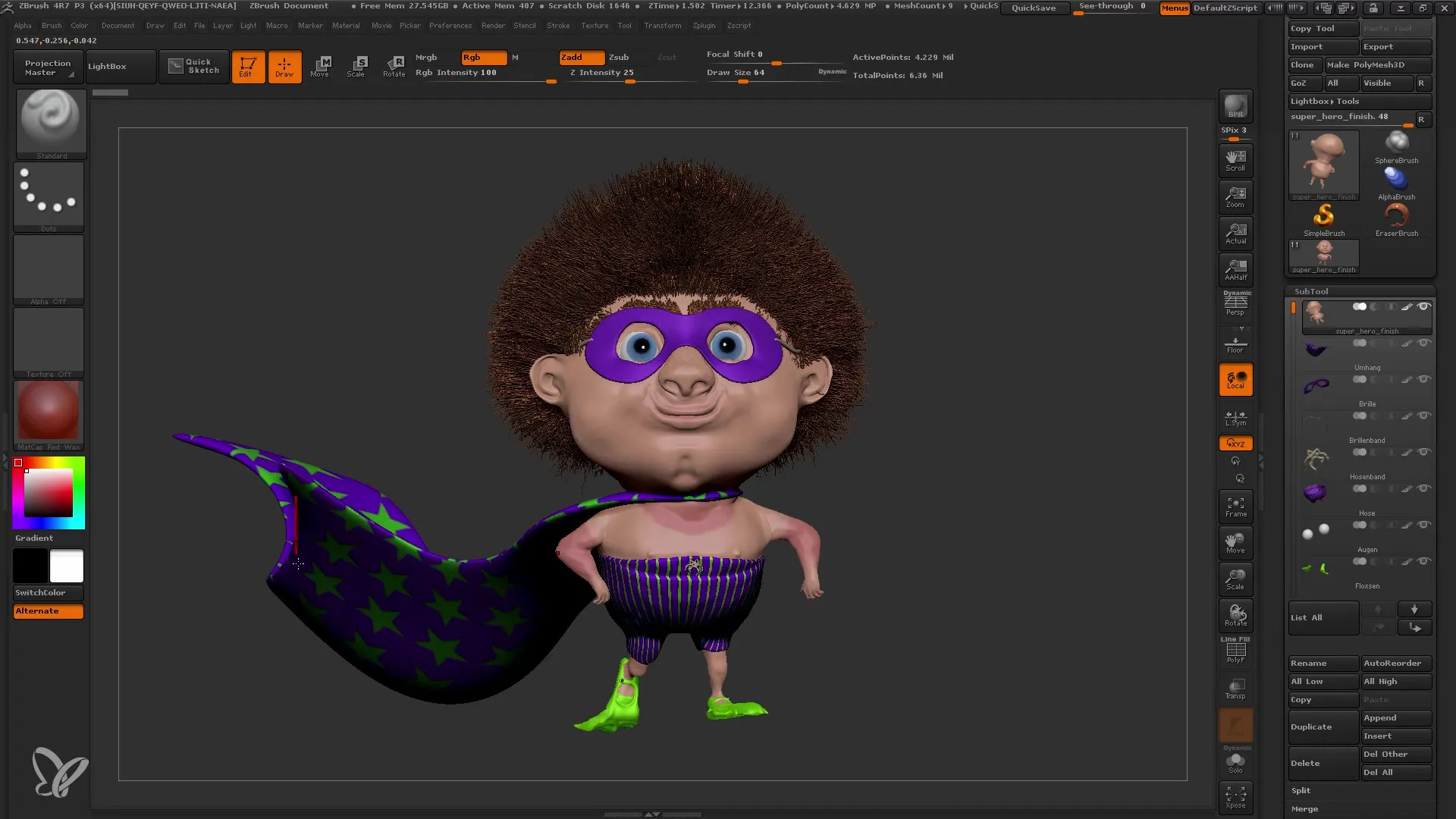The image size is (1456, 819).
Task: Select the Rotate tool in toolbar
Action: [x=393, y=66]
